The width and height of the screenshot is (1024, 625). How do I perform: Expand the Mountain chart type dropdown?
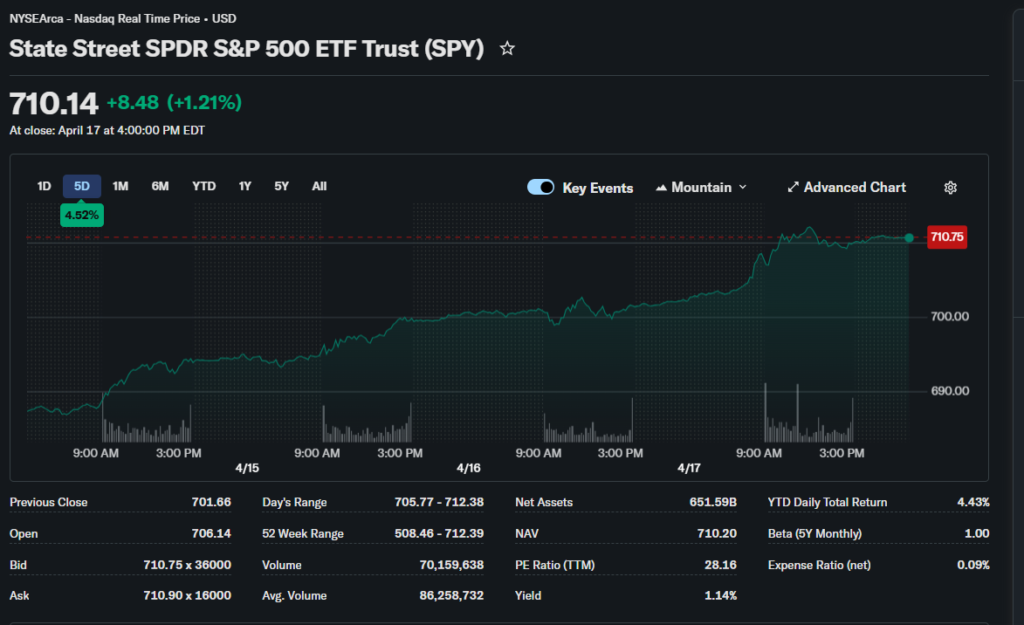[701, 188]
